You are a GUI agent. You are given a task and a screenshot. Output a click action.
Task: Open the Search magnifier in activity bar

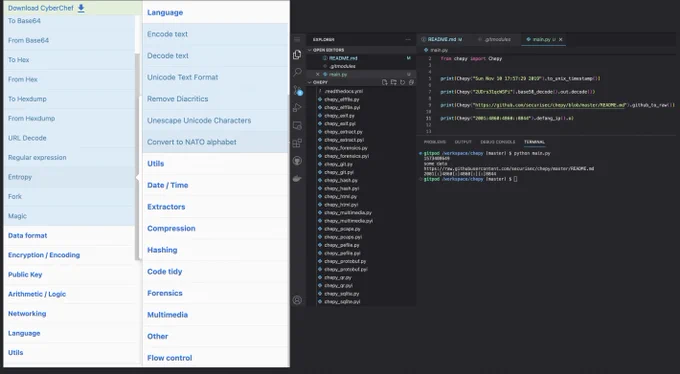[297, 72]
